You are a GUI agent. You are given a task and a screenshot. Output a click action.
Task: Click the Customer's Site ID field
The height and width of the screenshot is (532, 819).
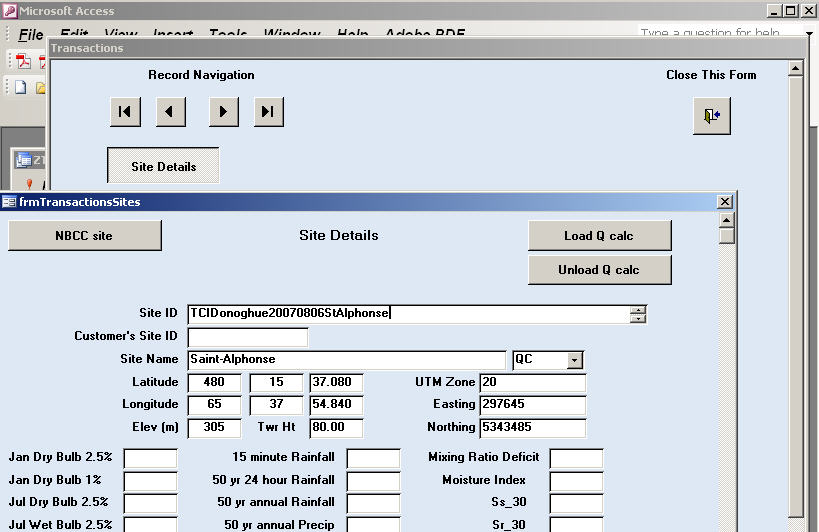[x=247, y=337]
